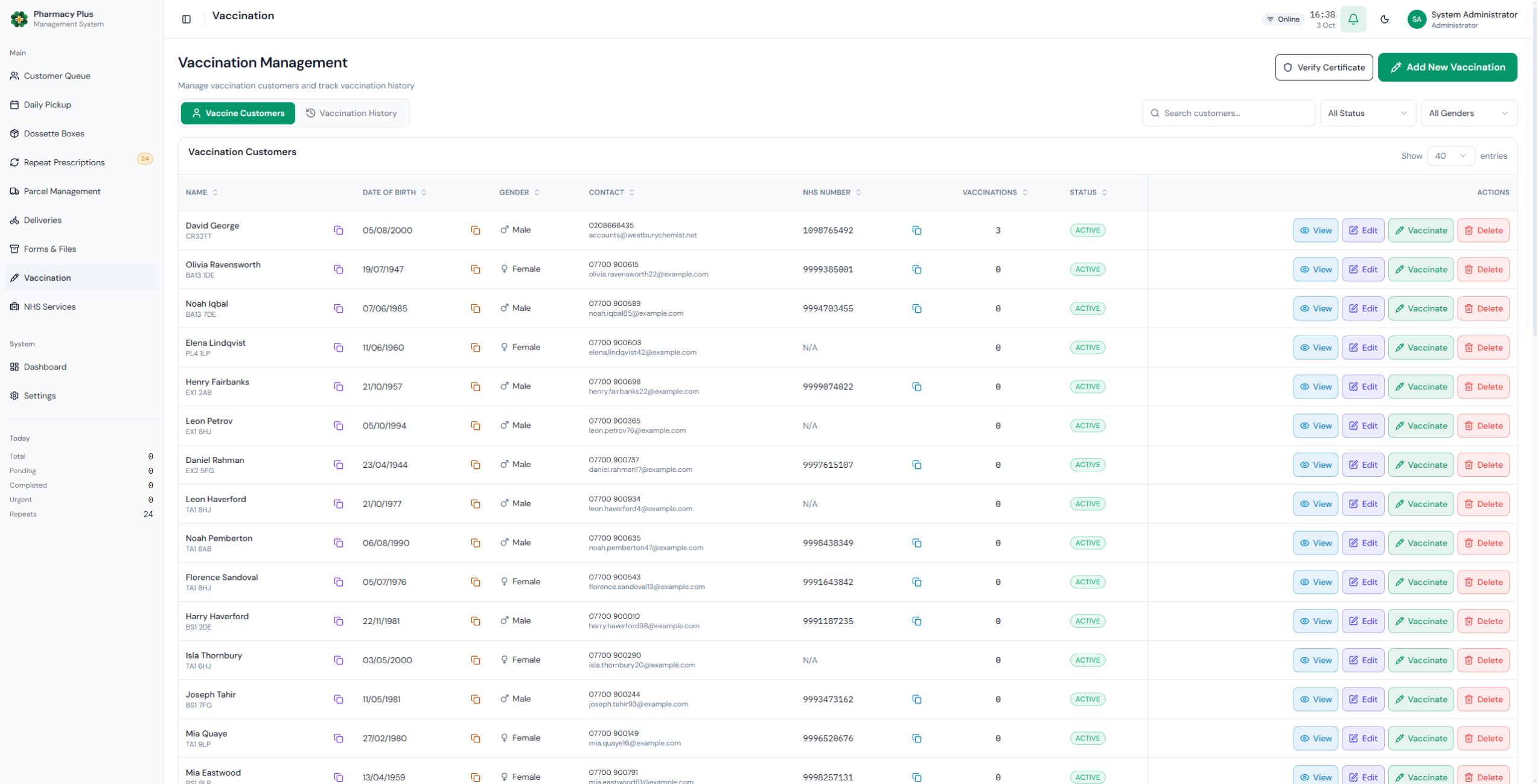Copy Mia Quaye's date of birth

(476, 739)
